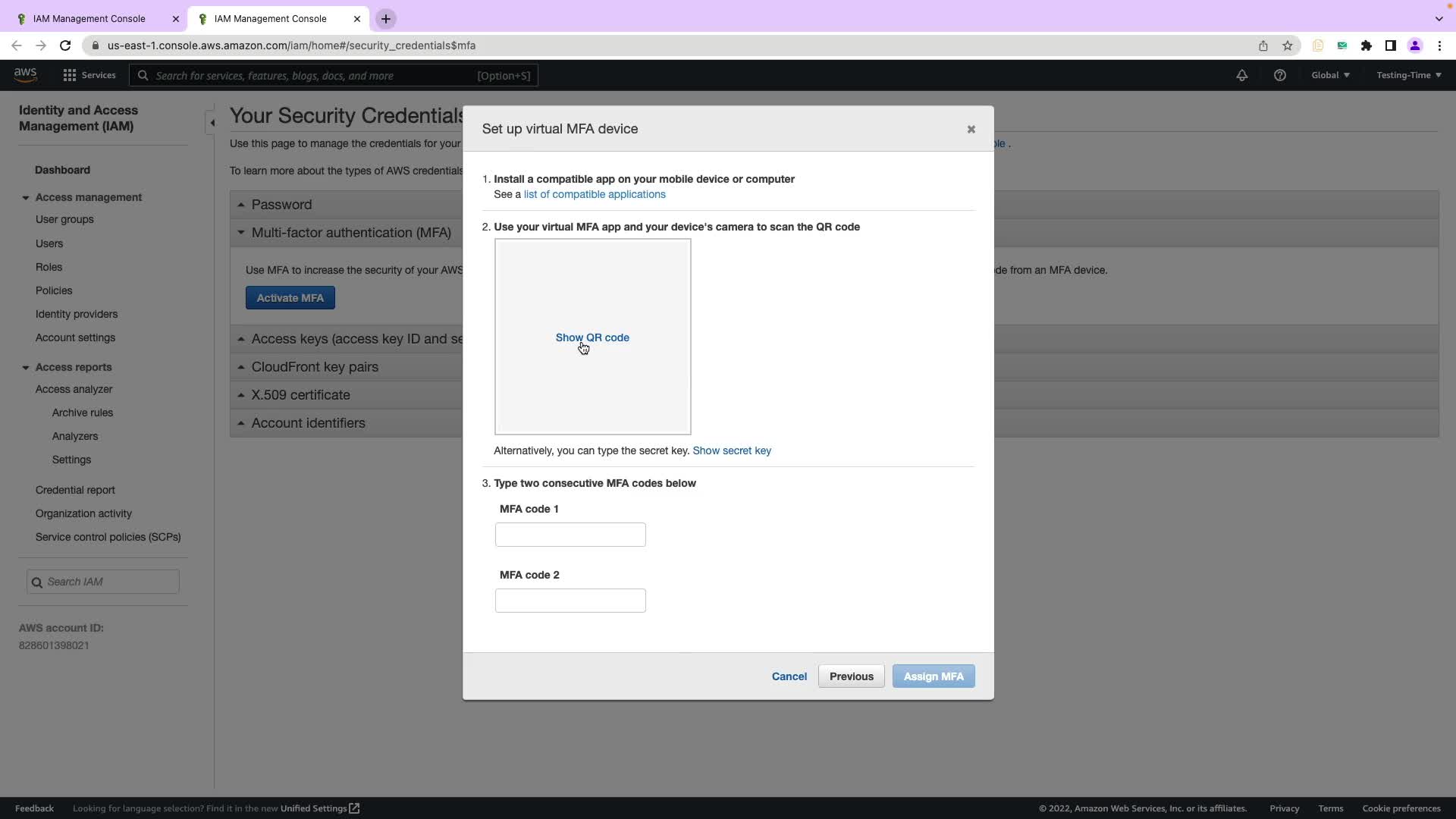The image size is (1456, 819).
Task: Open the notifications bell icon
Action: point(1241,75)
